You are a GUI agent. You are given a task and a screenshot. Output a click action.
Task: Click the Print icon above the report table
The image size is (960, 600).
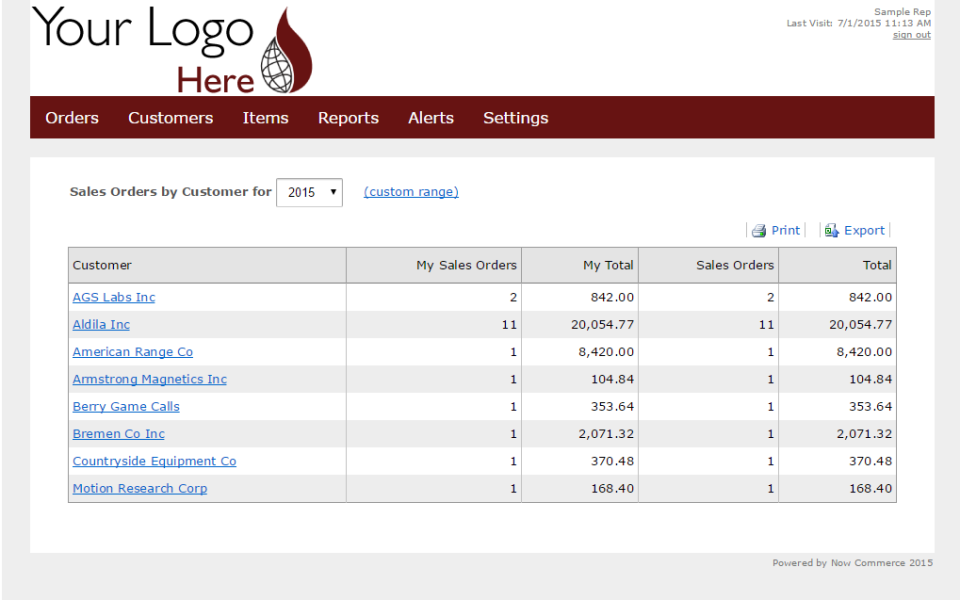pyautogui.click(x=775, y=230)
